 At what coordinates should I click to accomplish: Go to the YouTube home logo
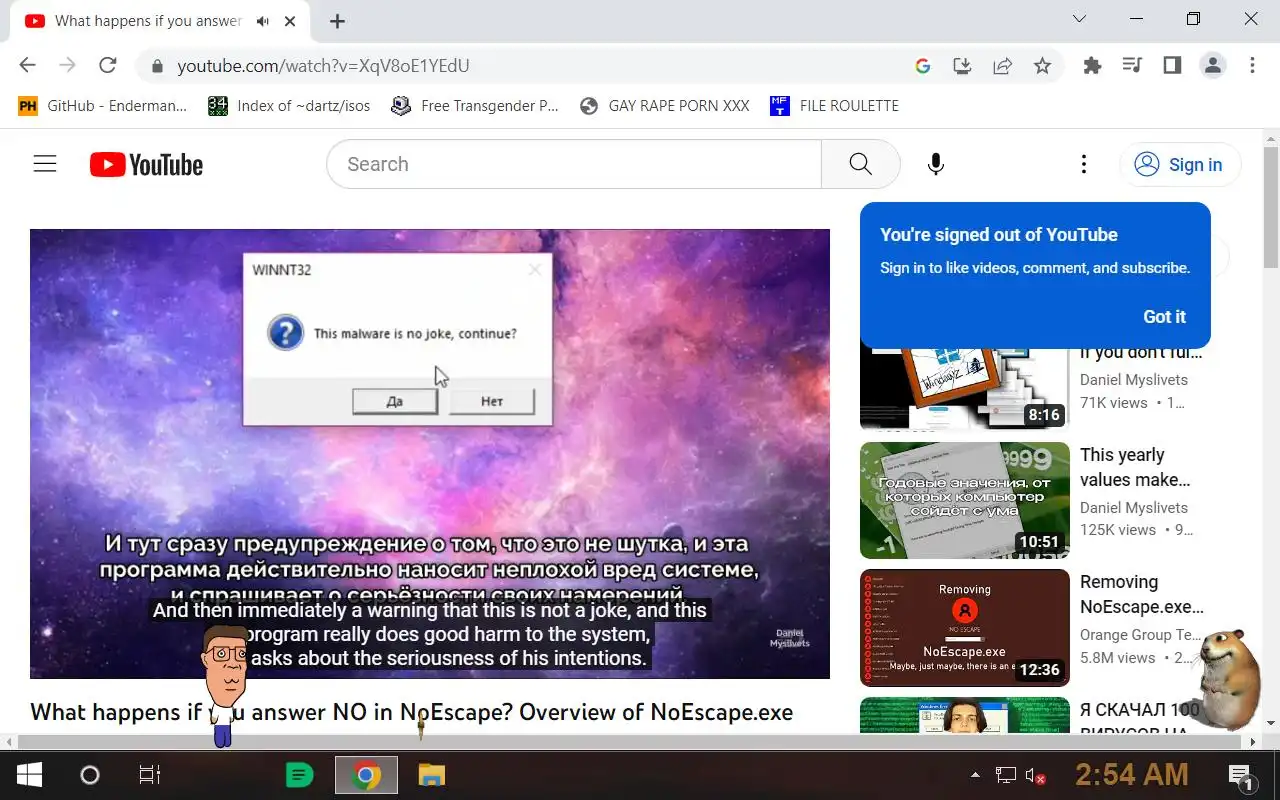click(x=146, y=165)
